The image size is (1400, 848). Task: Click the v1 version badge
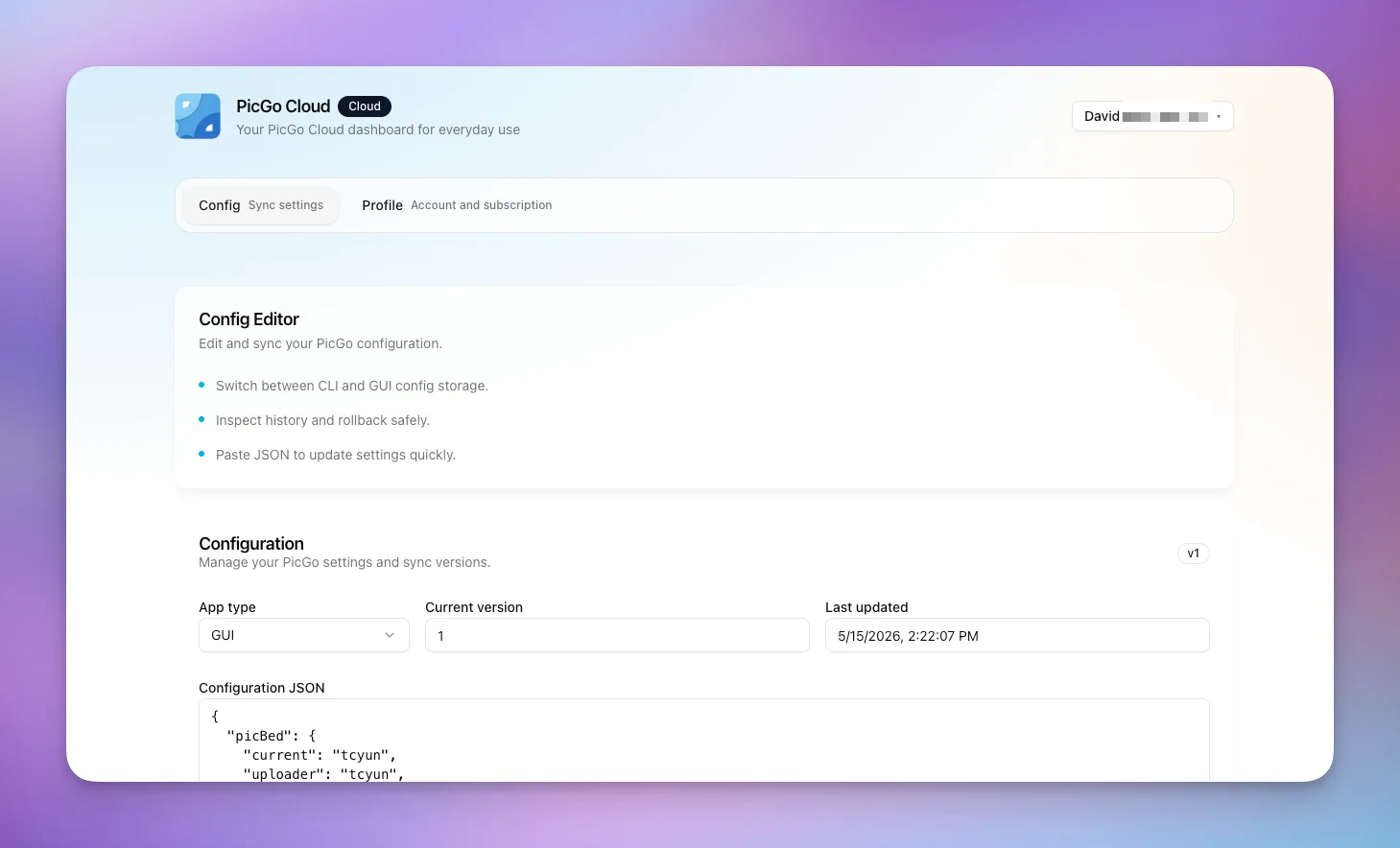pos(1194,554)
